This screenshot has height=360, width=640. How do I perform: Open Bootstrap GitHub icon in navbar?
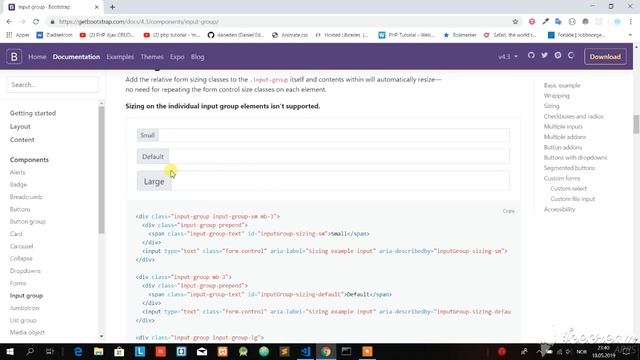click(x=531, y=56)
